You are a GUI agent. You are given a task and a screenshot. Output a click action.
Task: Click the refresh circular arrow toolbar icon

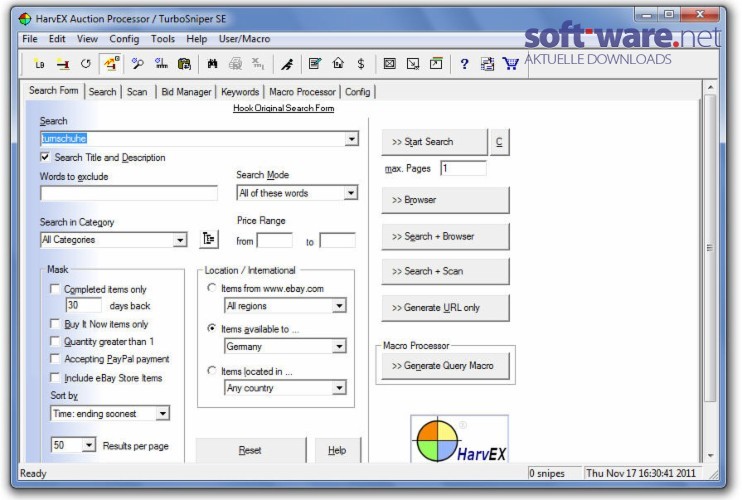tap(86, 64)
